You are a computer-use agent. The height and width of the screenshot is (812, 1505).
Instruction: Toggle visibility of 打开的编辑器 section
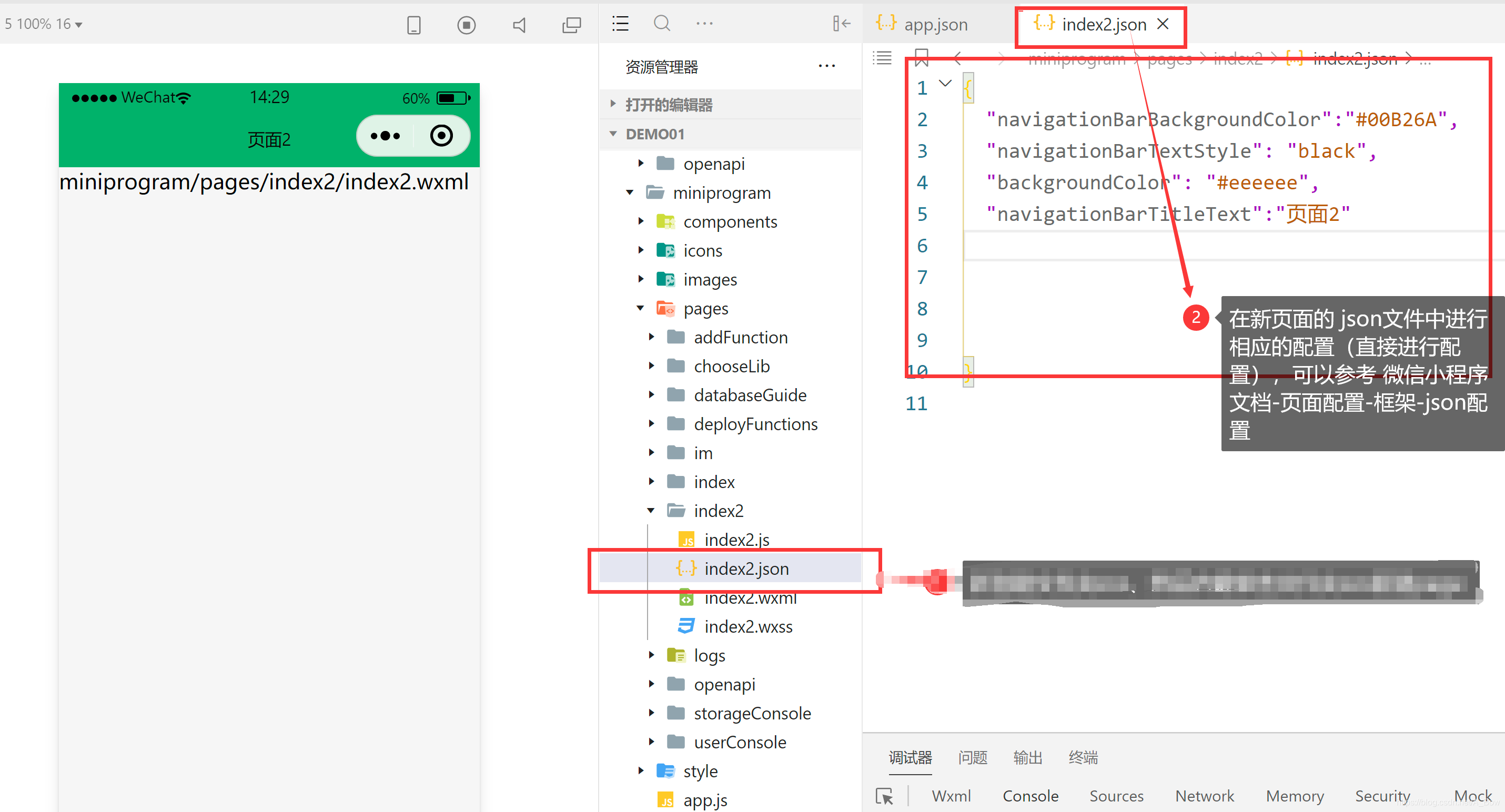[614, 103]
